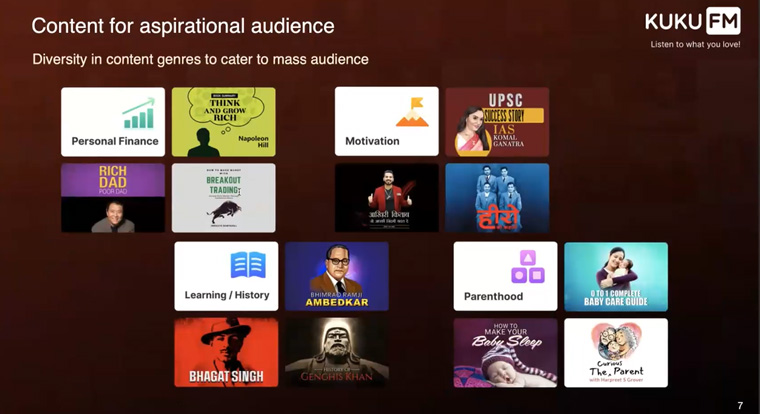Open the Bhimrao Ramji Ambedkar cover

pyautogui.click(x=337, y=276)
